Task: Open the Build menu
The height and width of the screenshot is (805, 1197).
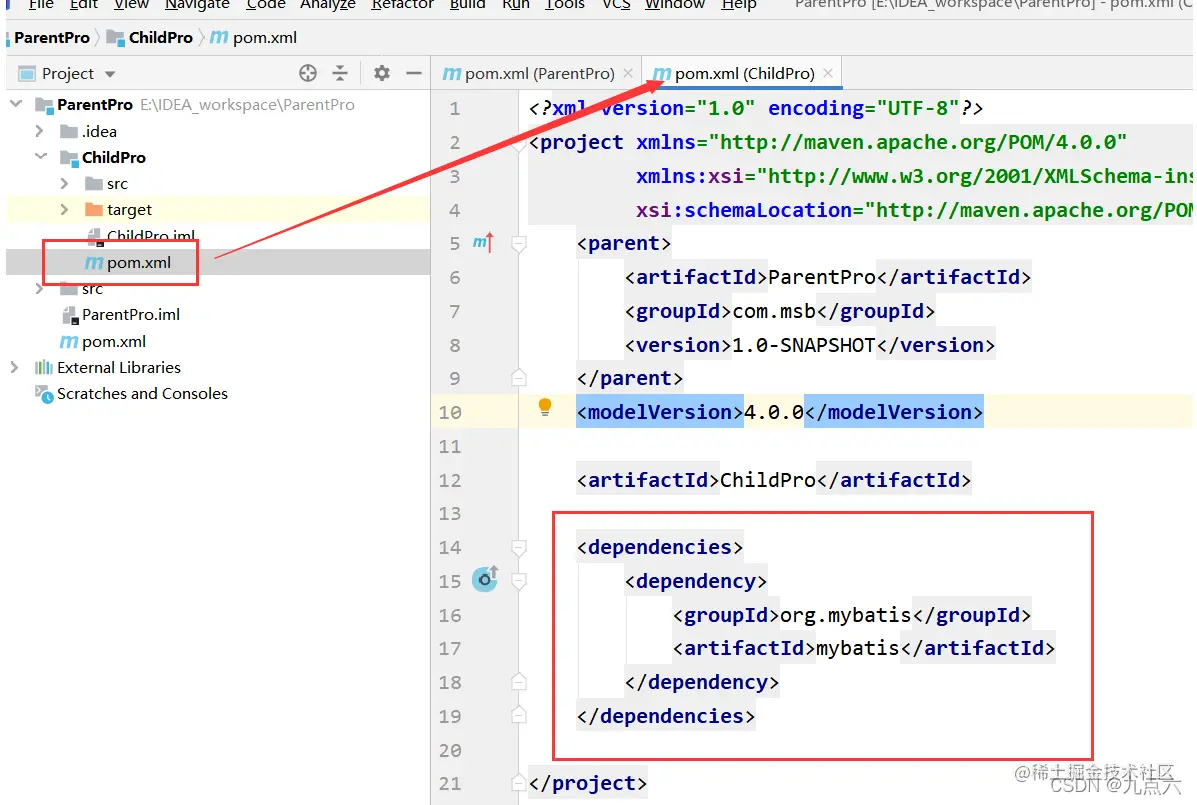Action: point(467,4)
